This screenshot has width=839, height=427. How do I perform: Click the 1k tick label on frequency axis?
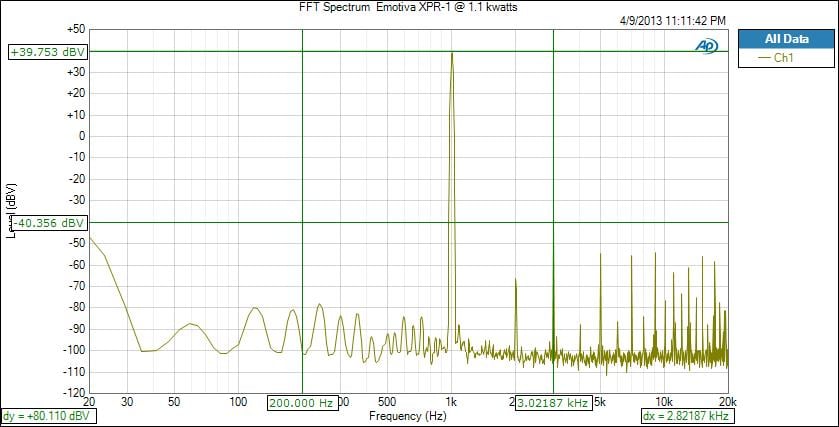coord(452,401)
